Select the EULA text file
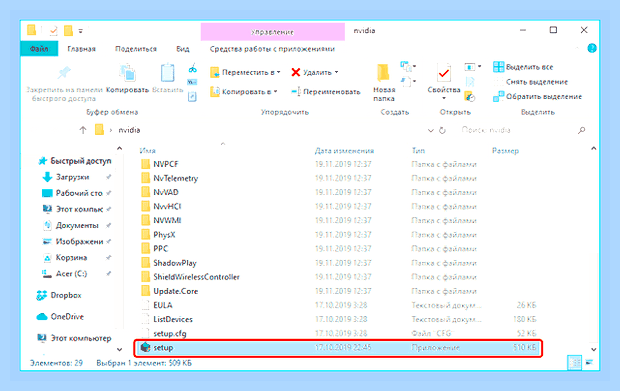The width and height of the screenshot is (620, 391). tap(157, 305)
